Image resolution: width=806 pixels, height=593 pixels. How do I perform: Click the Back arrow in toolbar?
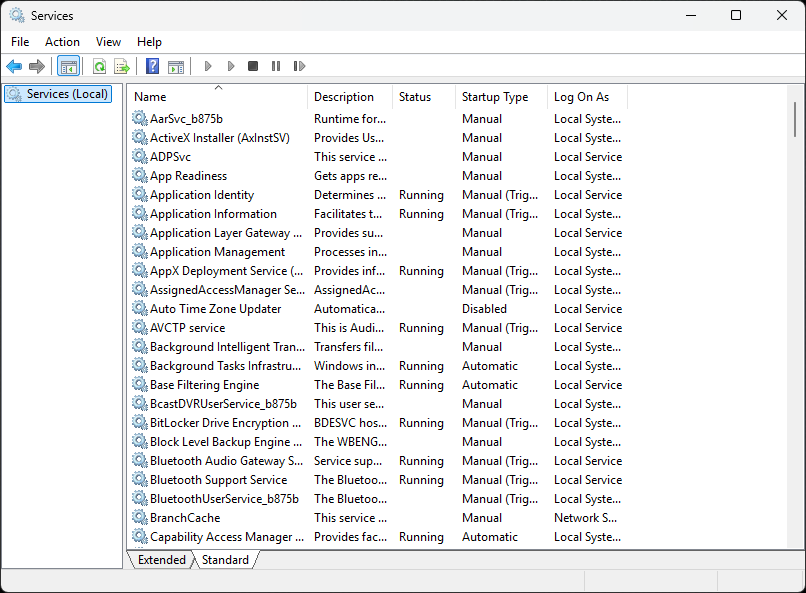coord(14,67)
